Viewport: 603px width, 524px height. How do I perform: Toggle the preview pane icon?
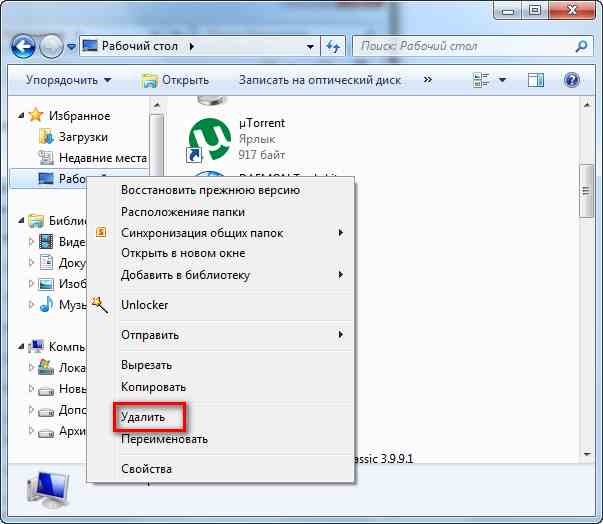coord(536,80)
